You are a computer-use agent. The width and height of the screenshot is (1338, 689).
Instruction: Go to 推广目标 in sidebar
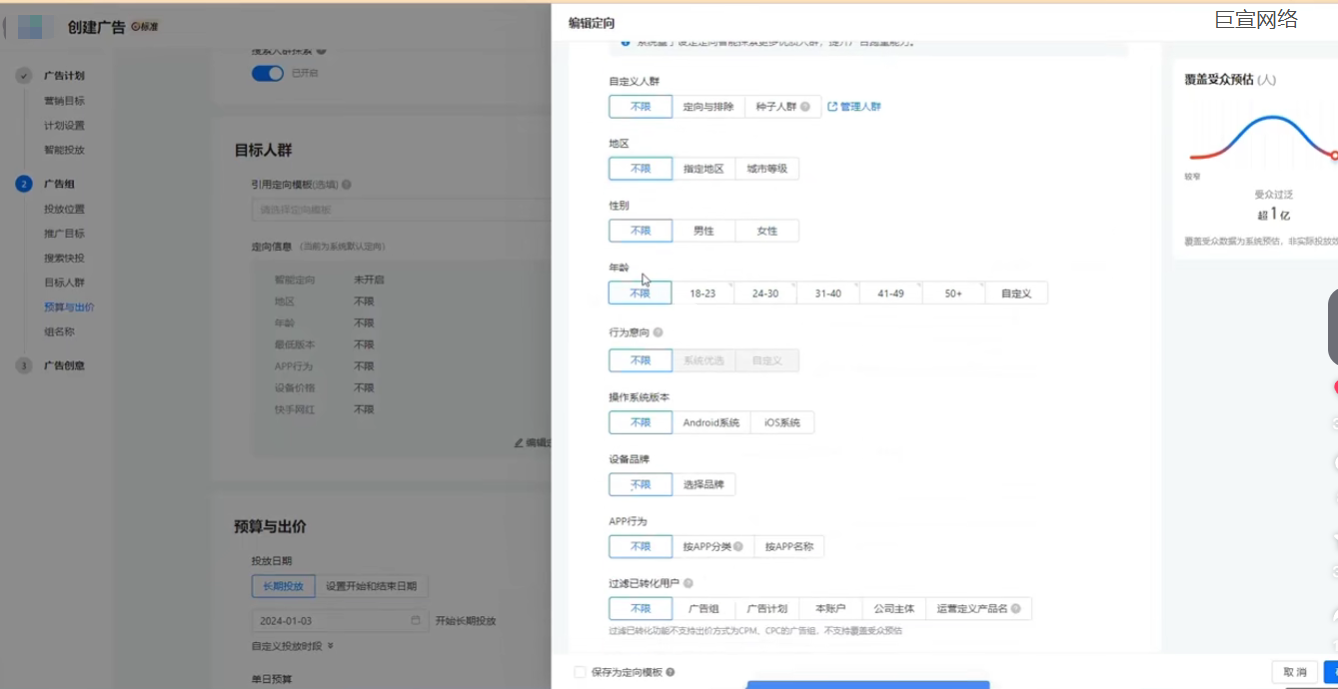(64, 234)
